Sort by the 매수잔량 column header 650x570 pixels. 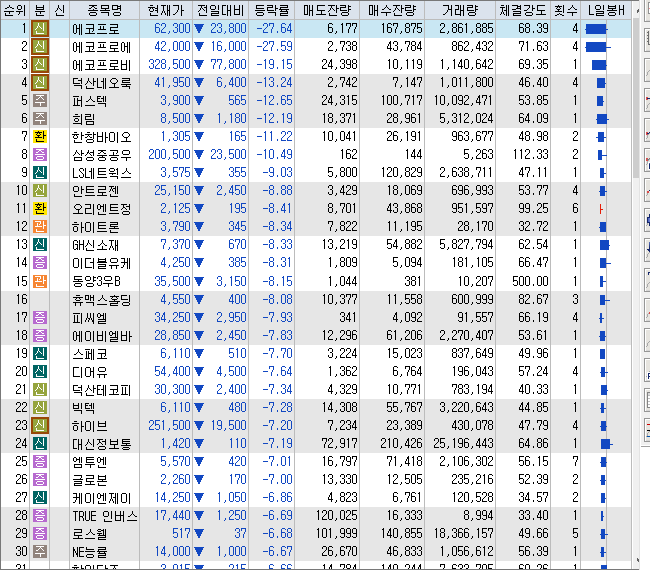coord(392,10)
